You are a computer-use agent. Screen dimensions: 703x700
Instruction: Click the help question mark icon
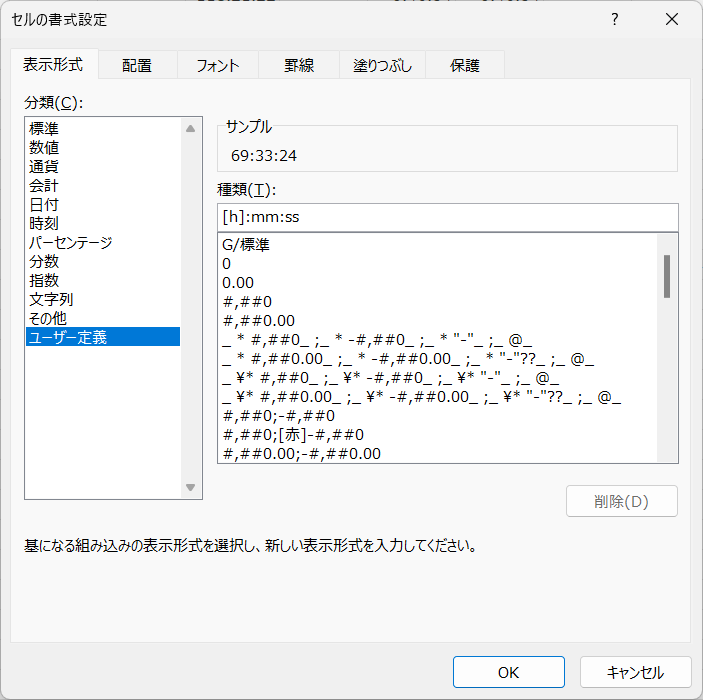pos(614,20)
